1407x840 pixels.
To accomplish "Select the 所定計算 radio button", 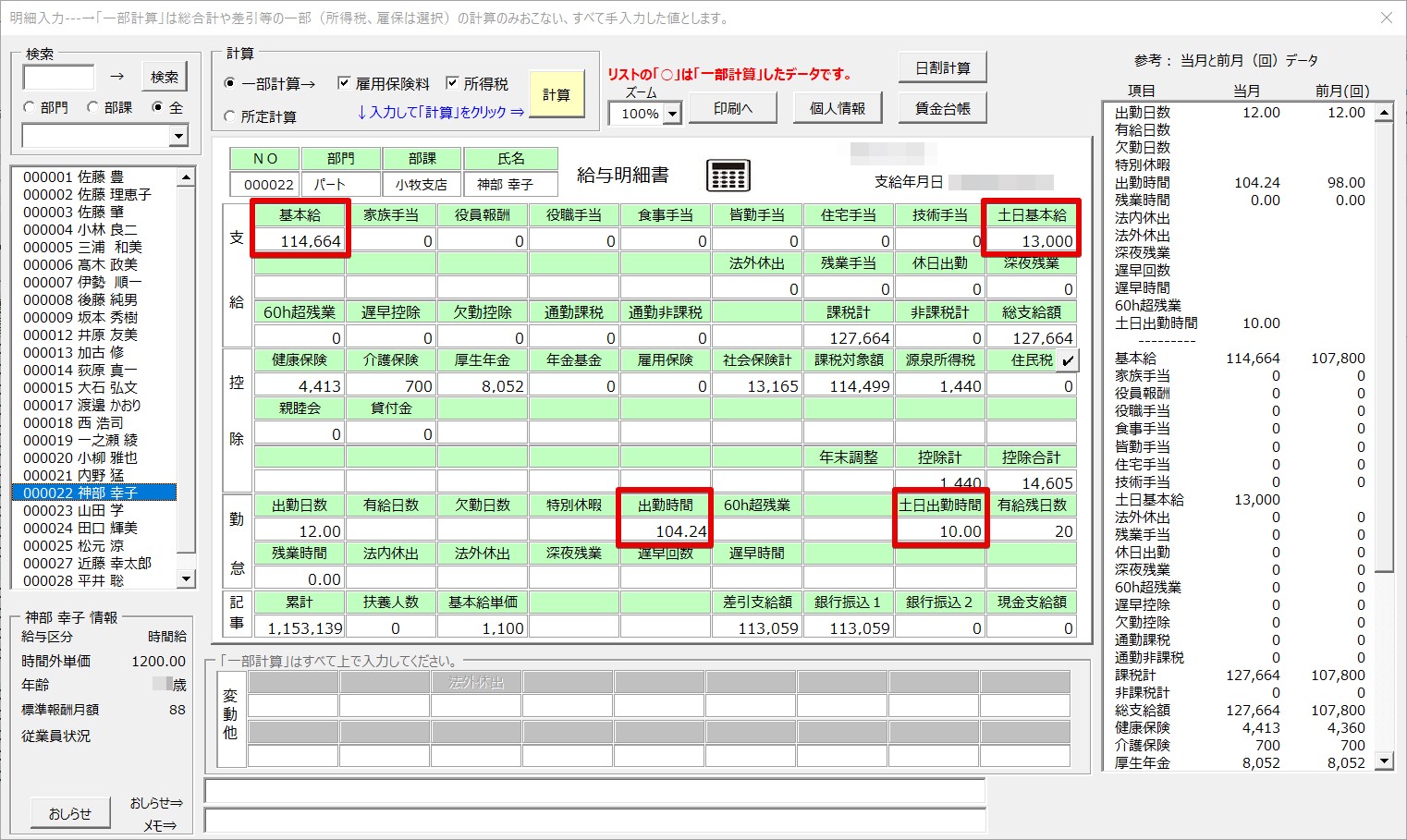I will 230,116.
